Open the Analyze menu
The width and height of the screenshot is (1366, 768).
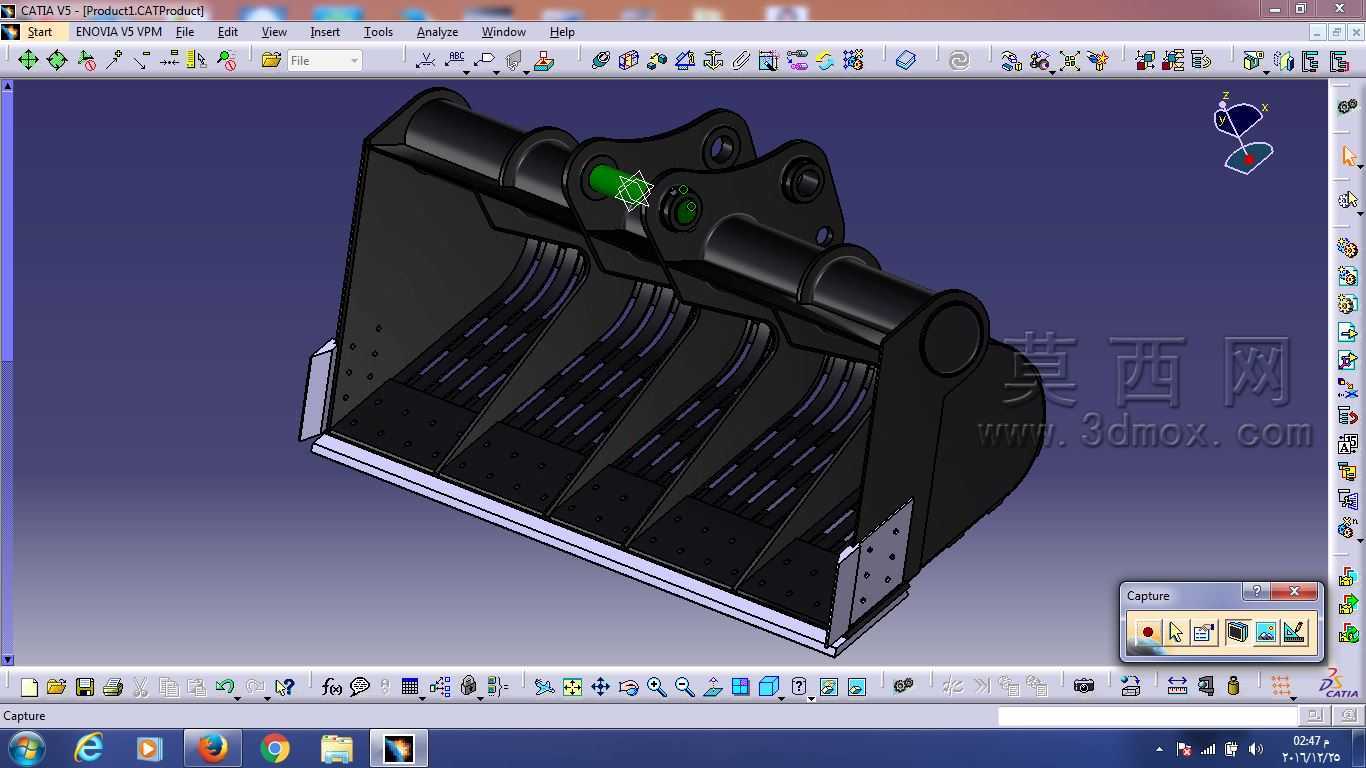[x=437, y=32]
